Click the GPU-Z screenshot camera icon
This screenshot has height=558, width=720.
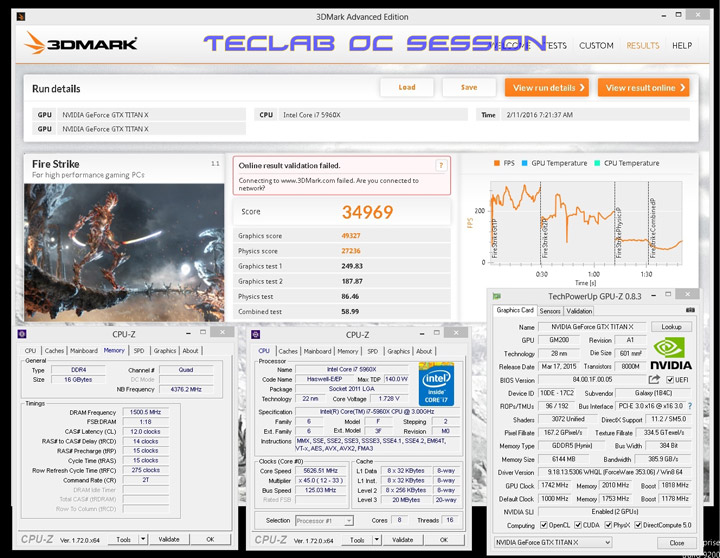[x=690, y=310]
